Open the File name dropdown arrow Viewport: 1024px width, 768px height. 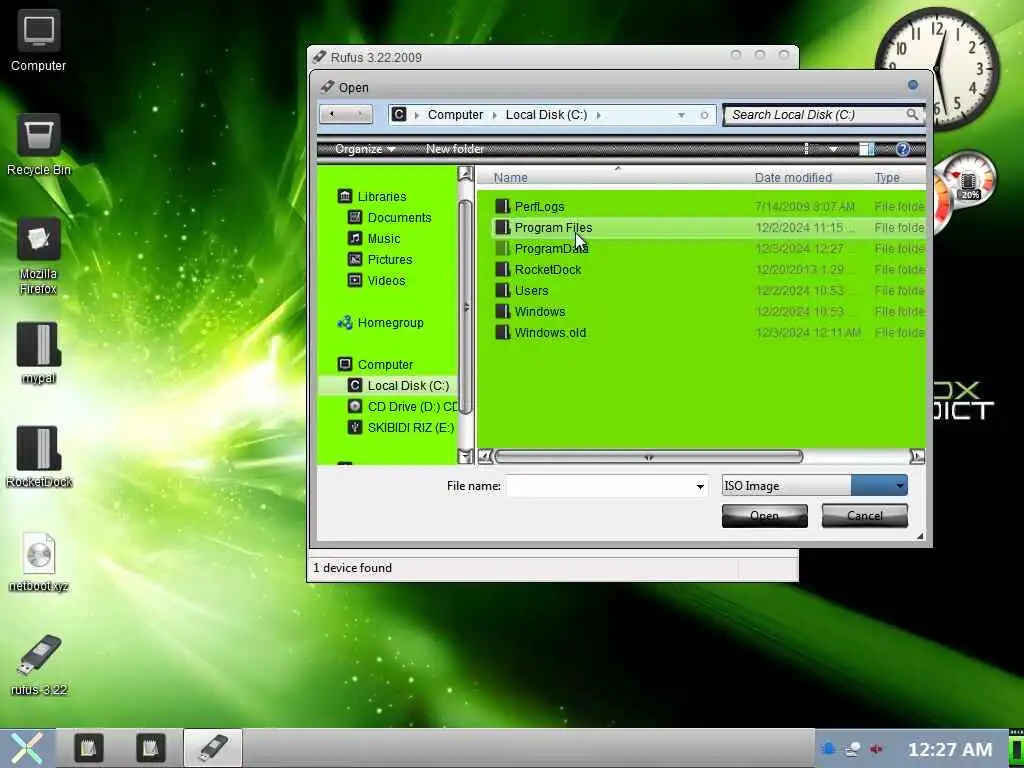tap(700, 487)
